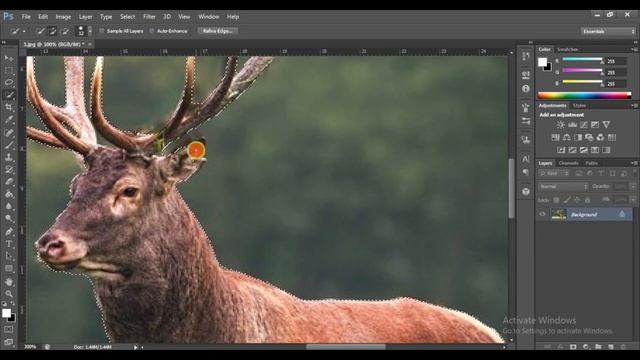Open the Normal blend mode dropdown

(x=563, y=187)
